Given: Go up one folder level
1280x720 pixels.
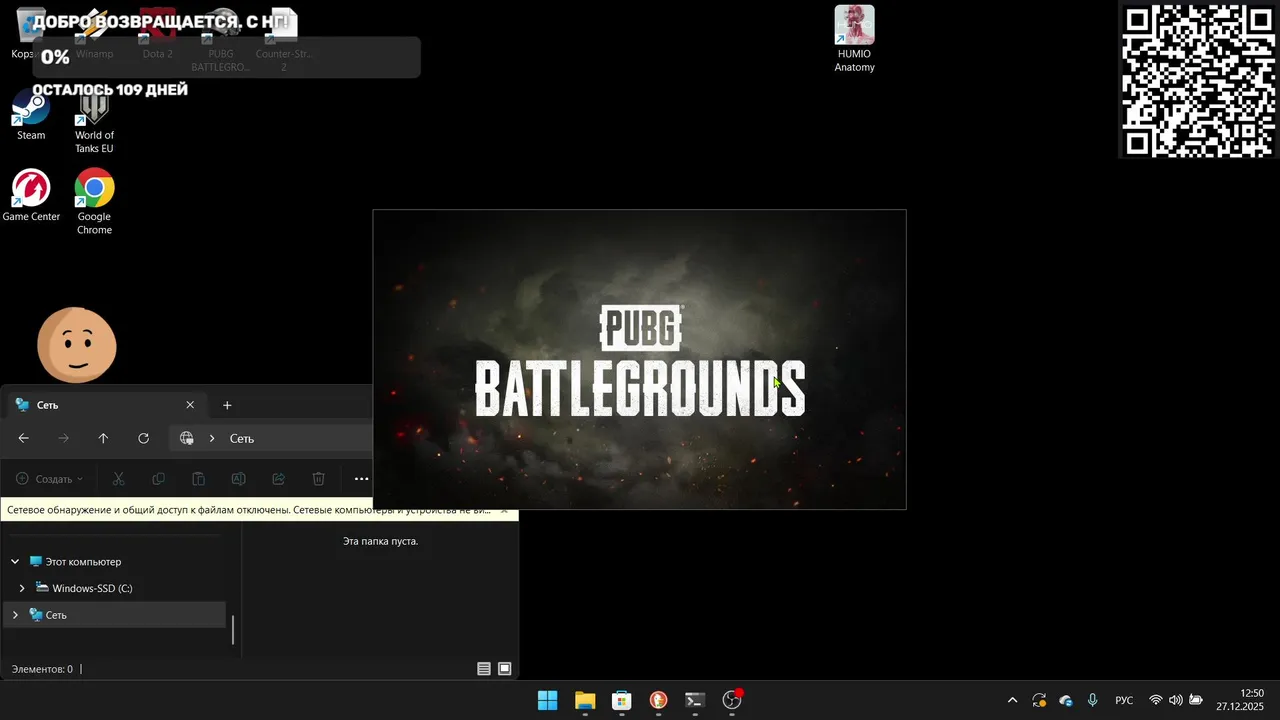Looking at the screenshot, I should tap(103, 438).
